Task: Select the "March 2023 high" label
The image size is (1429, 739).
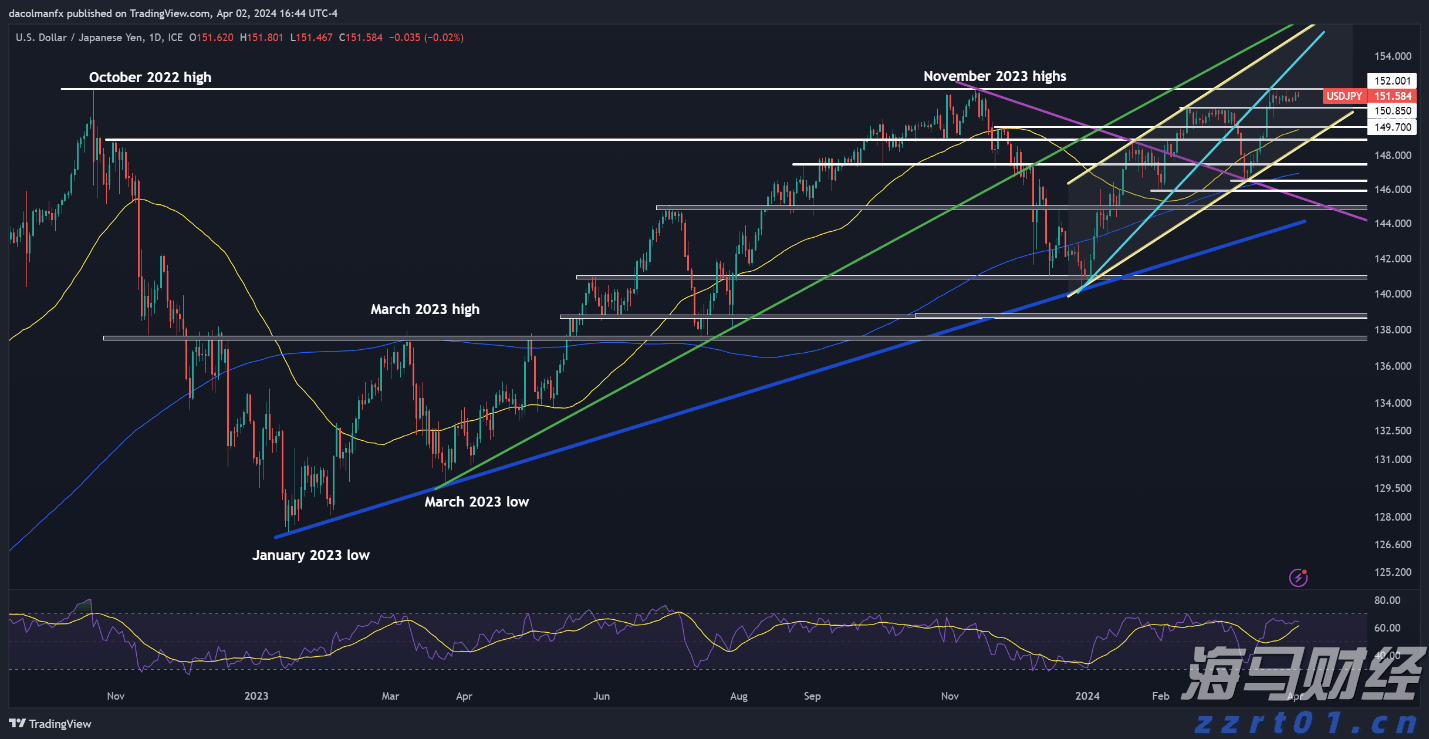Action: [x=425, y=309]
